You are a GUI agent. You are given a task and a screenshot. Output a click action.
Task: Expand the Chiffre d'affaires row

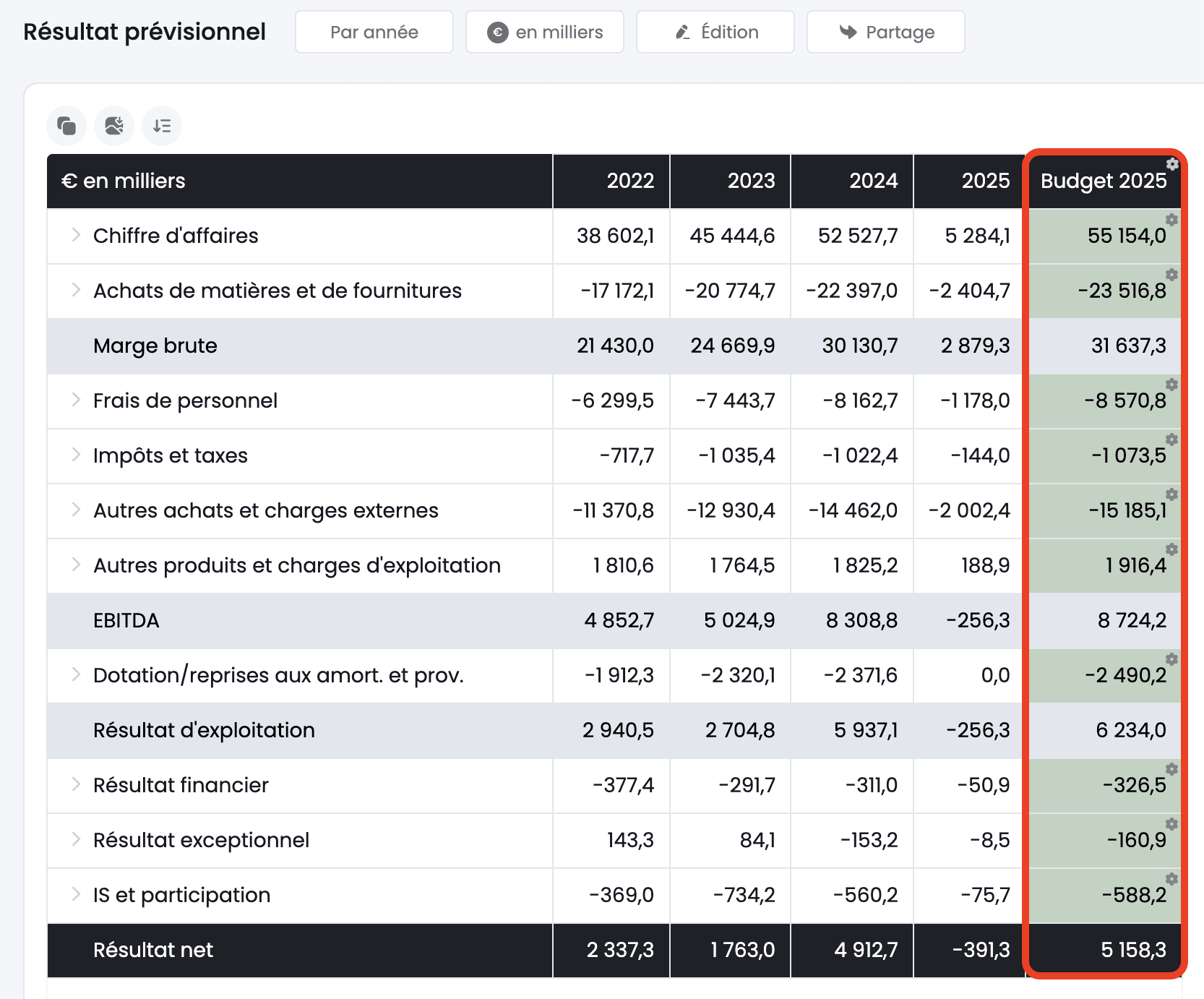pos(76,235)
